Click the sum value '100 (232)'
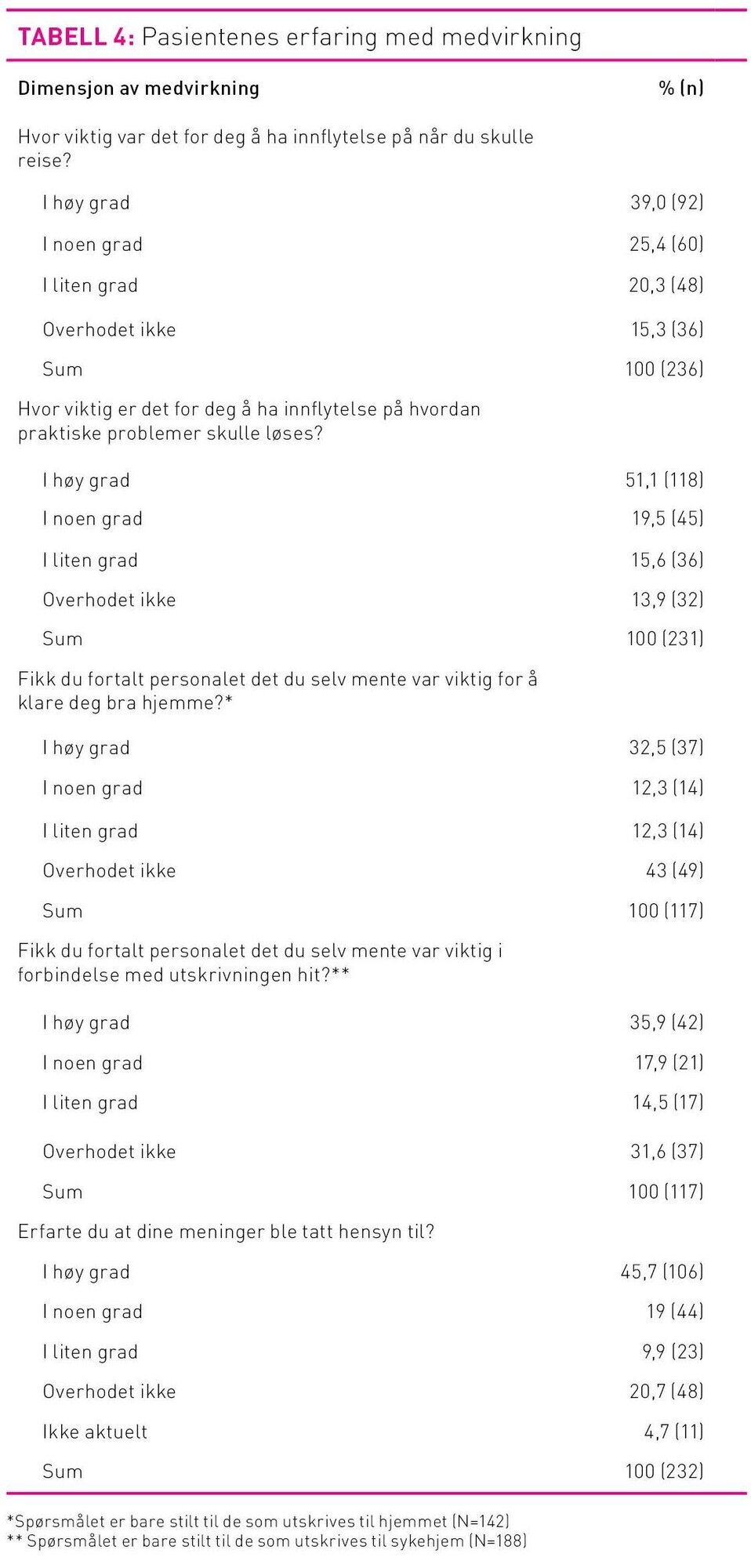Image resolution: width=751 pixels, height=1568 pixels. click(x=664, y=1472)
